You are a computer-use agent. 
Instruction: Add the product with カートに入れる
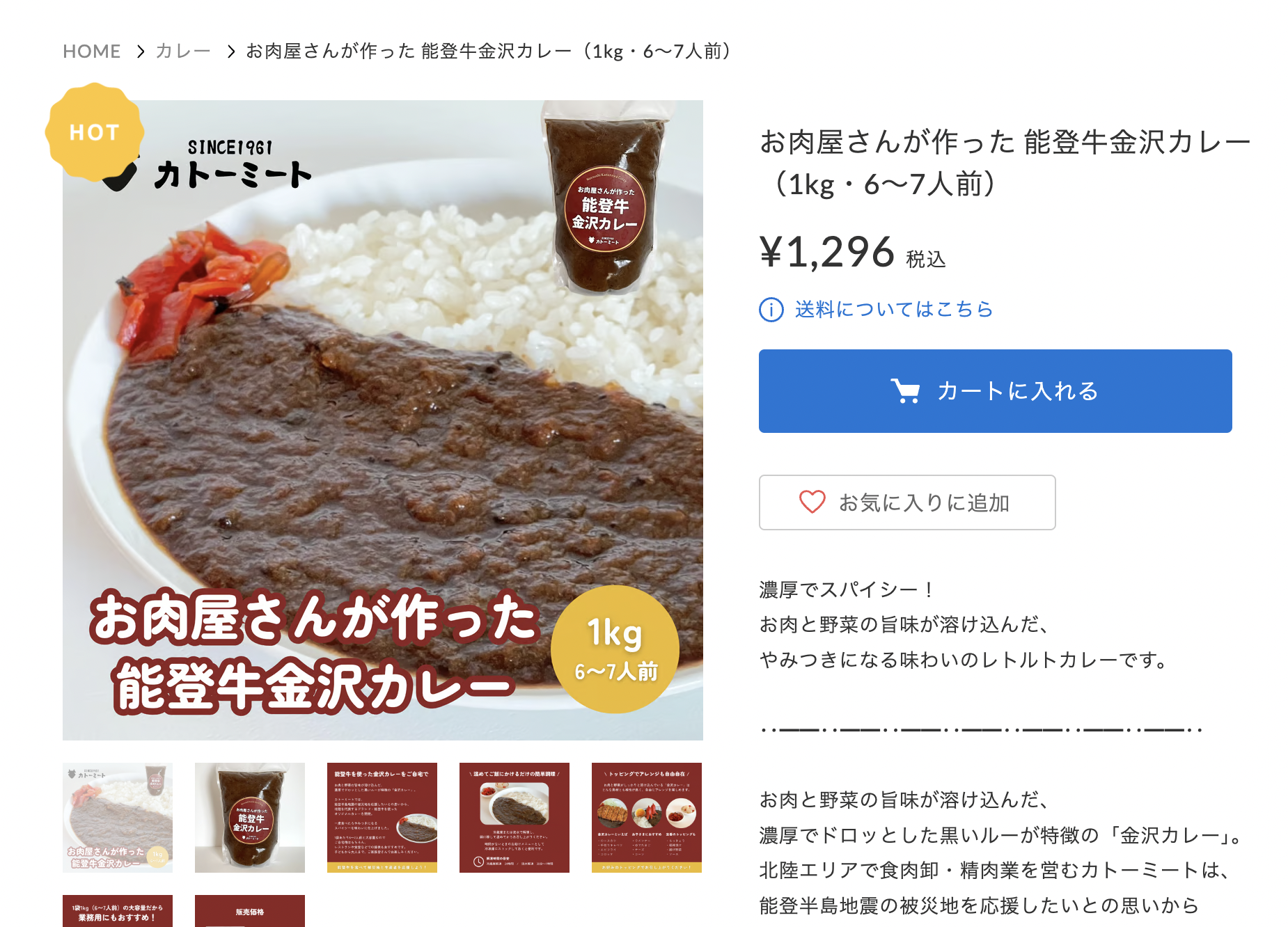[996, 391]
